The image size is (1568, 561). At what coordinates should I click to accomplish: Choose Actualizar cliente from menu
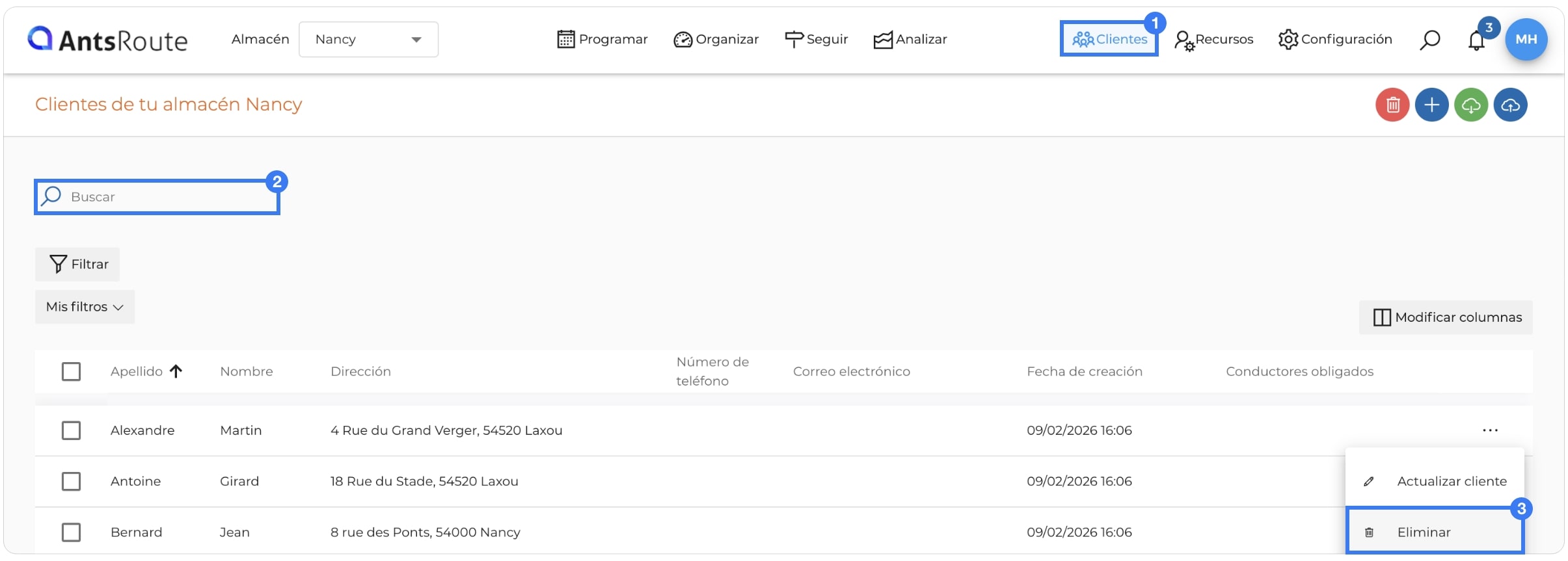click(x=1435, y=481)
